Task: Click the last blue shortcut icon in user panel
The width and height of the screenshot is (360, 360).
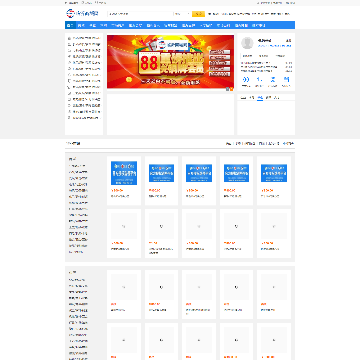Action: pyautogui.click(x=286, y=80)
